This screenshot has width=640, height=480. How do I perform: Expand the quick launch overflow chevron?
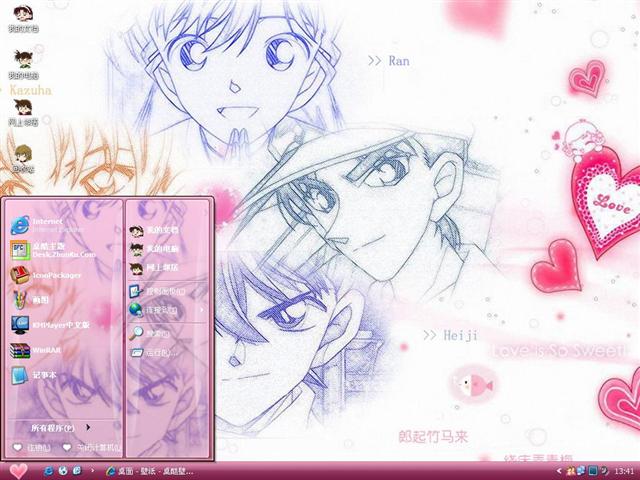point(92,471)
